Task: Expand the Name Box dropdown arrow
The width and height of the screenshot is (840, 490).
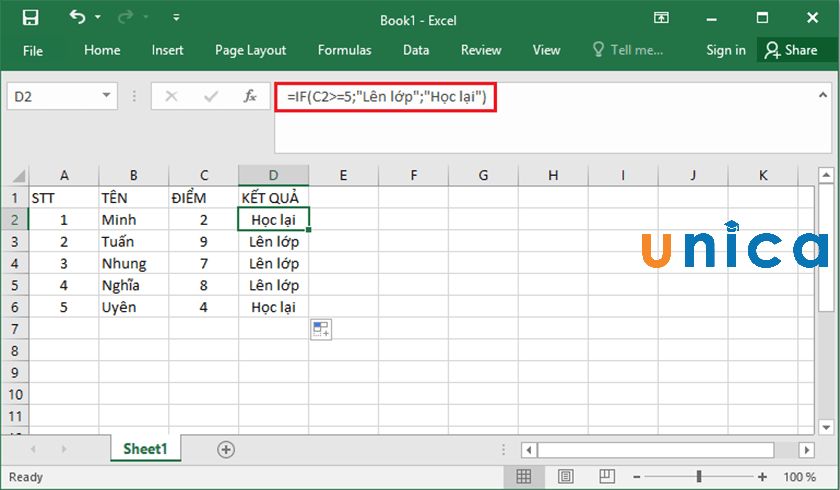Action: [107, 97]
